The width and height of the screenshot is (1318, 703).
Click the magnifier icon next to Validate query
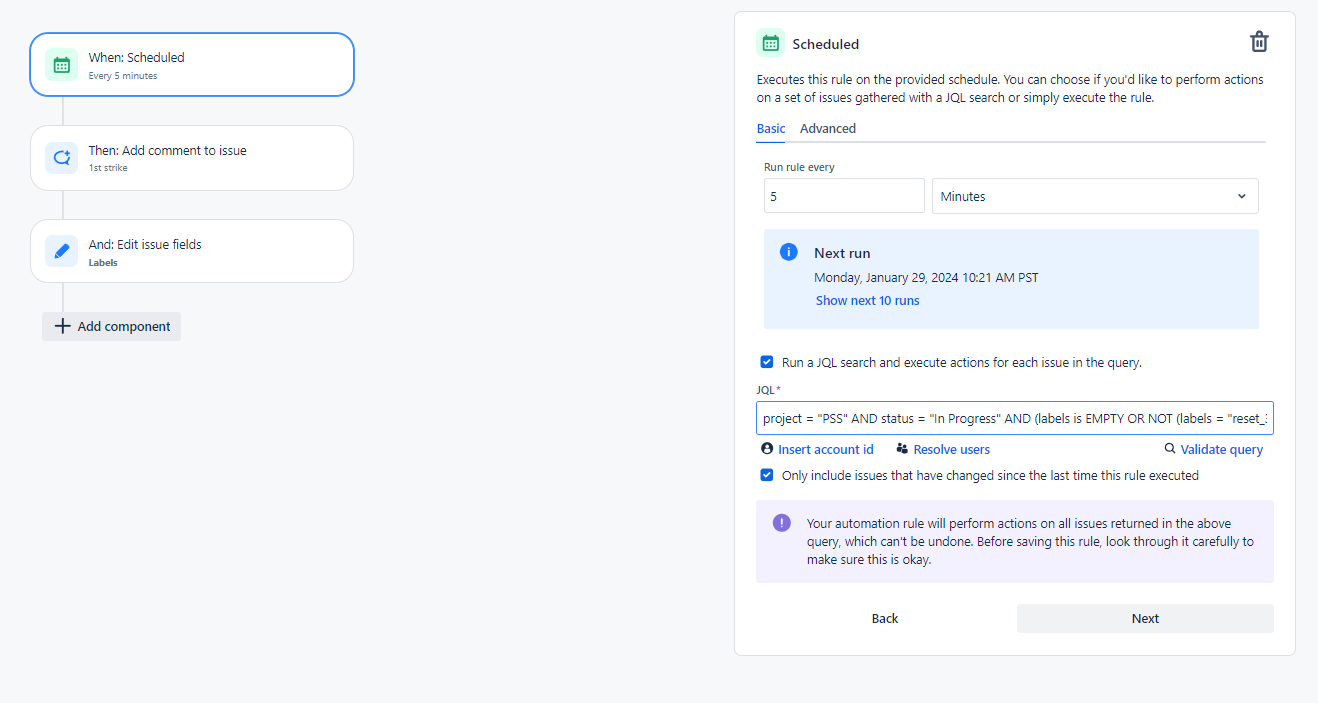coord(1170,449)
